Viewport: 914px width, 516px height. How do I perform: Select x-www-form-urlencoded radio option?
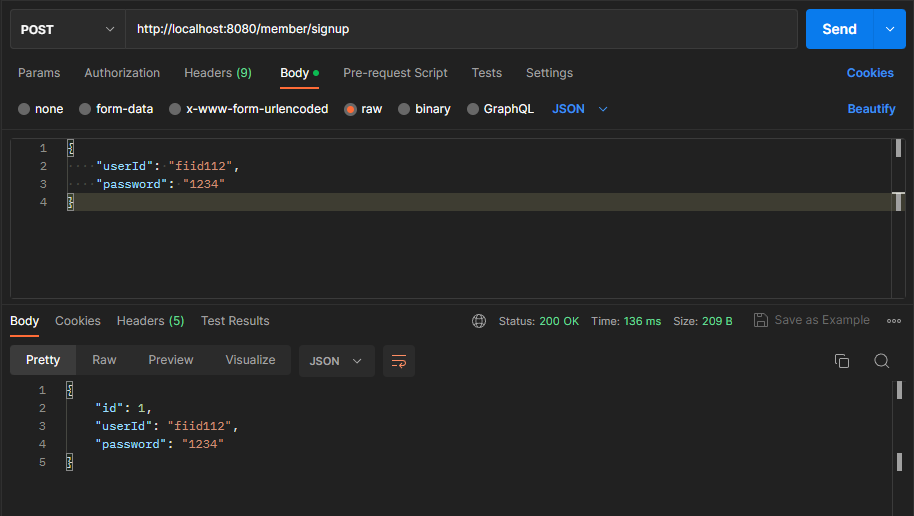(x=175, y=109)
